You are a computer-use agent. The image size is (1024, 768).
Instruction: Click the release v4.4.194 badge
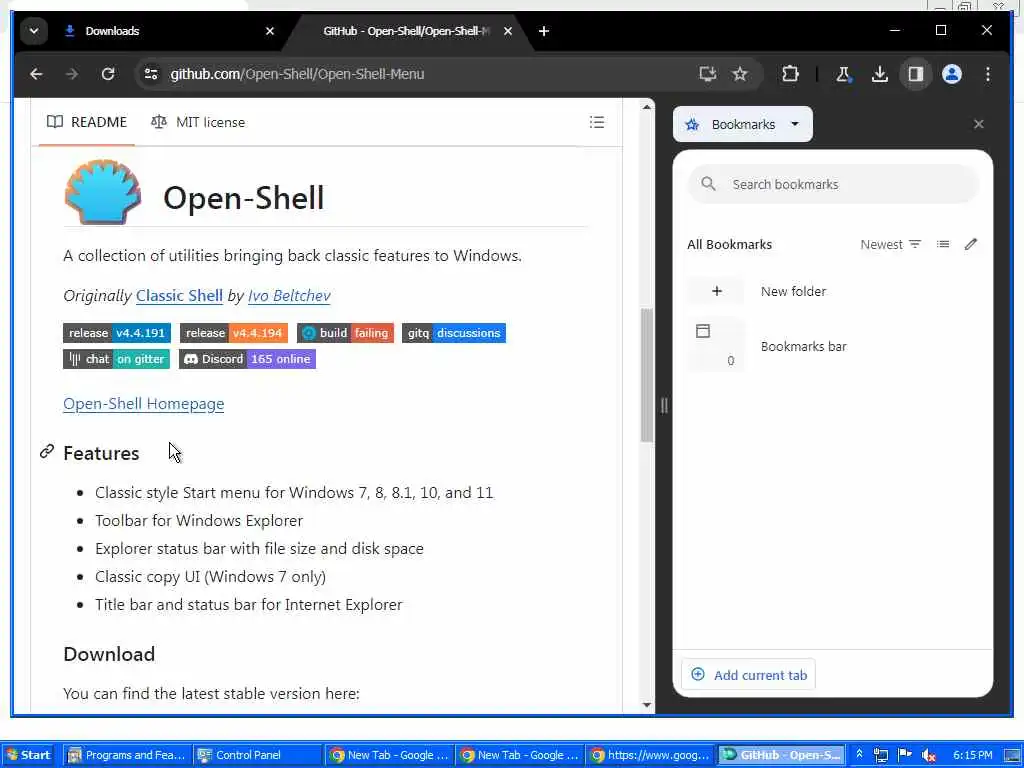(x=234, y=333)
